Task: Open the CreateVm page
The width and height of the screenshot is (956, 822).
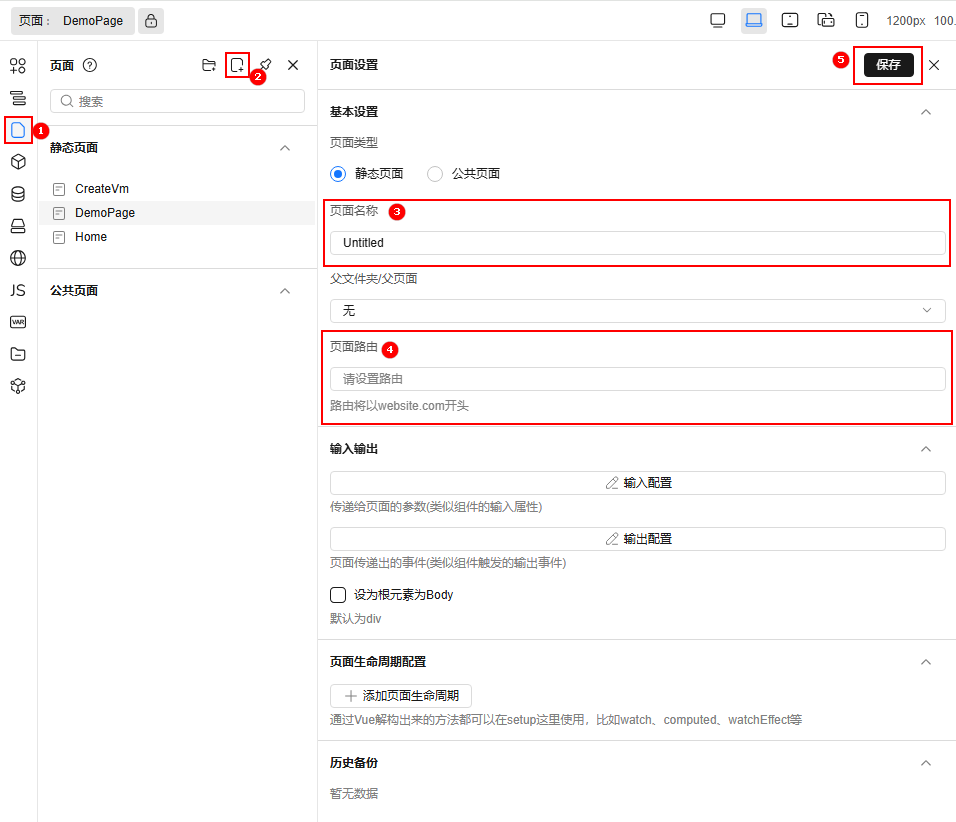Action: (x=100, y=188)
